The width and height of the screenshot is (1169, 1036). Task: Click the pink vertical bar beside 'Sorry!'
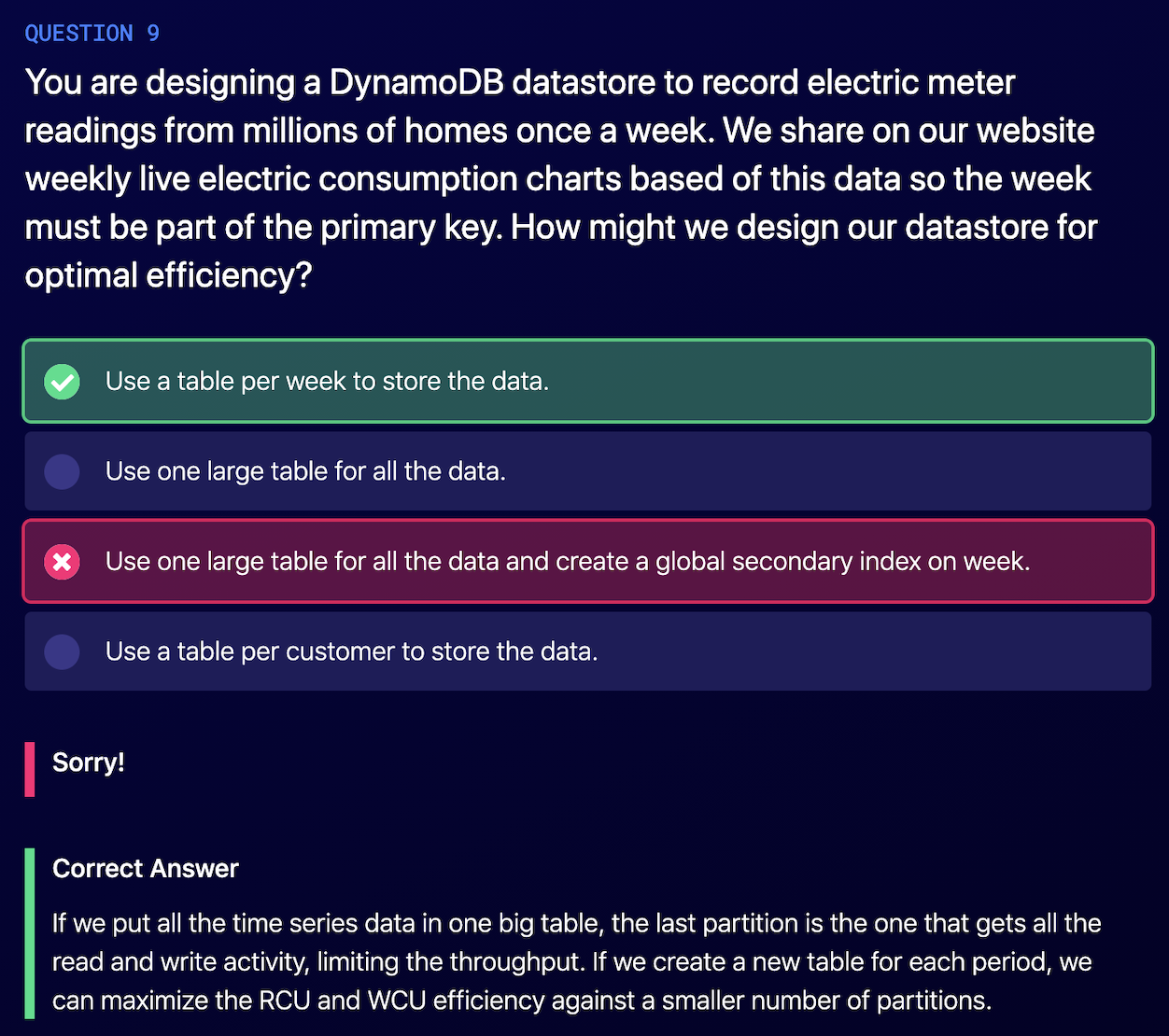(30, 769)
